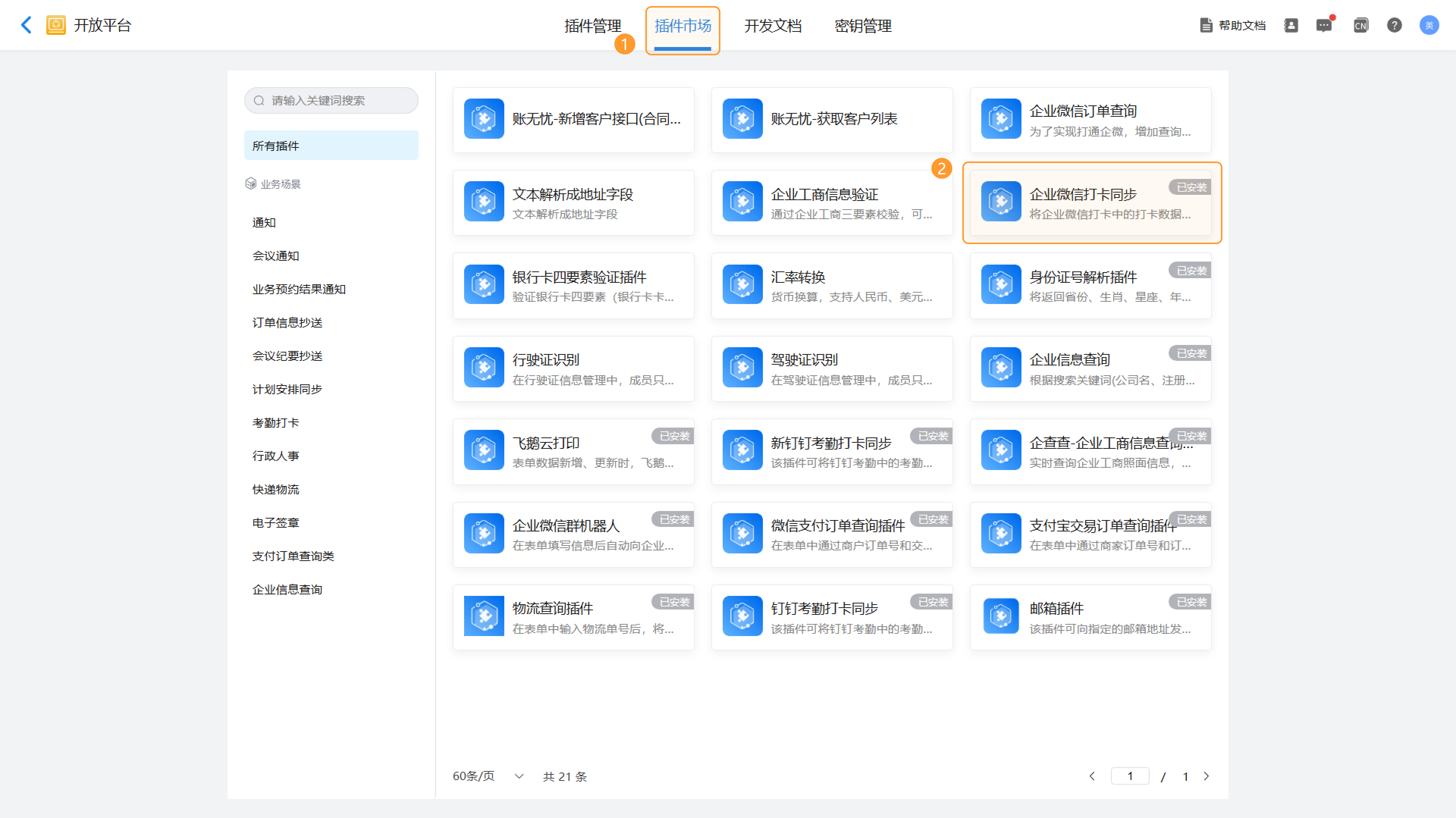Click the 账无忧-获取客户列表 plugin icon
Viewport: 1456px width, 818px height.
(743, 119)
